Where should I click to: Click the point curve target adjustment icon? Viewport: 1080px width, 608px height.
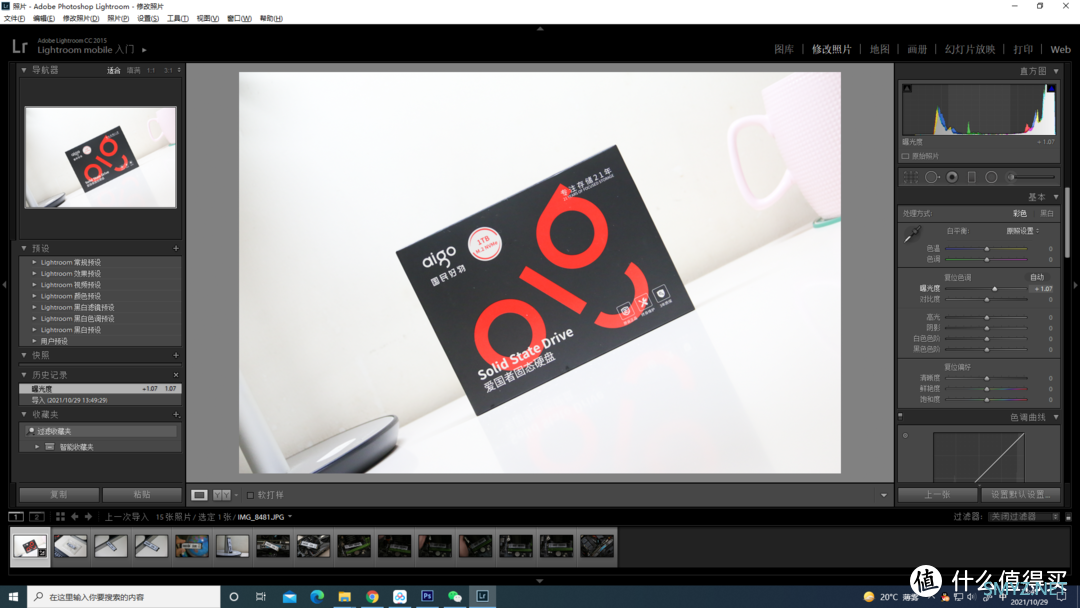(906, 435)
